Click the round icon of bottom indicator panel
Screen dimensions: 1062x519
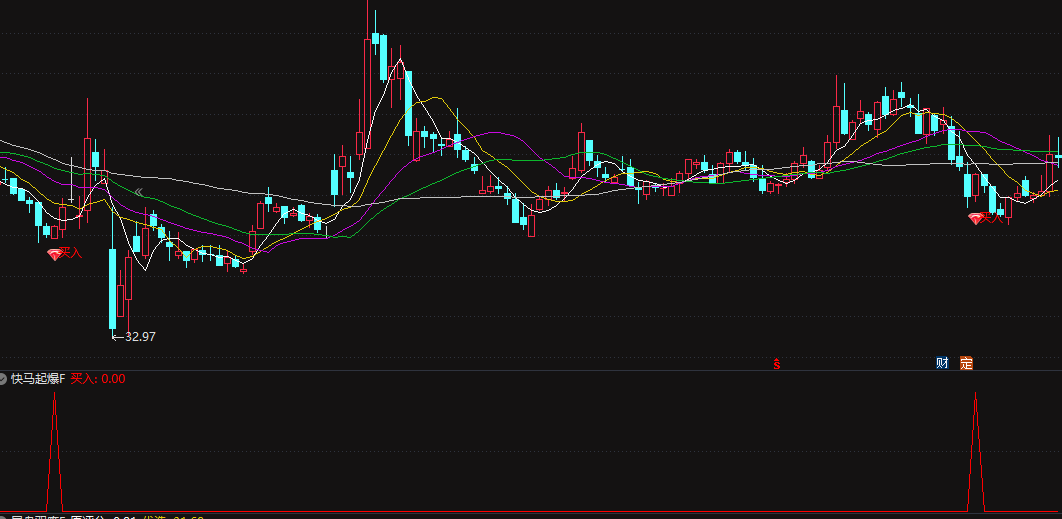click(x=4, y=516)
